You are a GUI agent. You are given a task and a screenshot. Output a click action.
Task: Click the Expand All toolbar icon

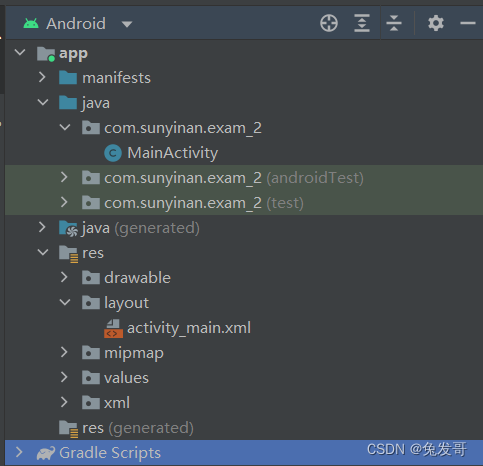(x=362, y=23)
